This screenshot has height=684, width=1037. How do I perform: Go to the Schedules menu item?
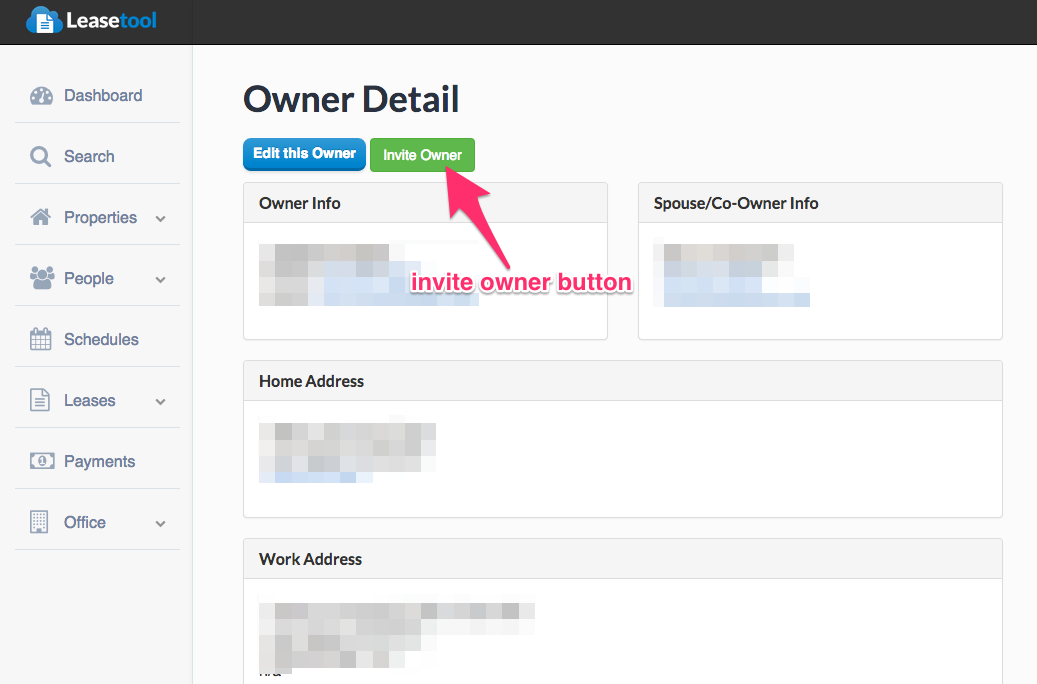coord(101,340)
